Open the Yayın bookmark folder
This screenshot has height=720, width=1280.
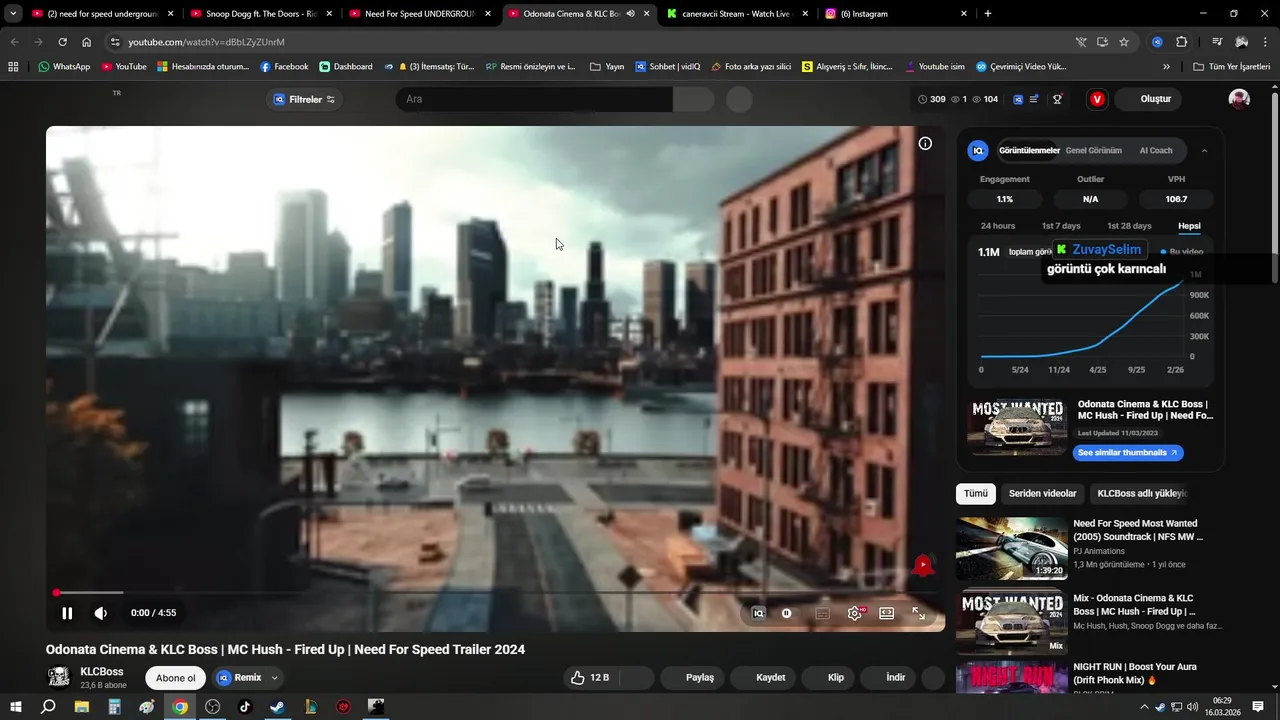click(607, 67)
